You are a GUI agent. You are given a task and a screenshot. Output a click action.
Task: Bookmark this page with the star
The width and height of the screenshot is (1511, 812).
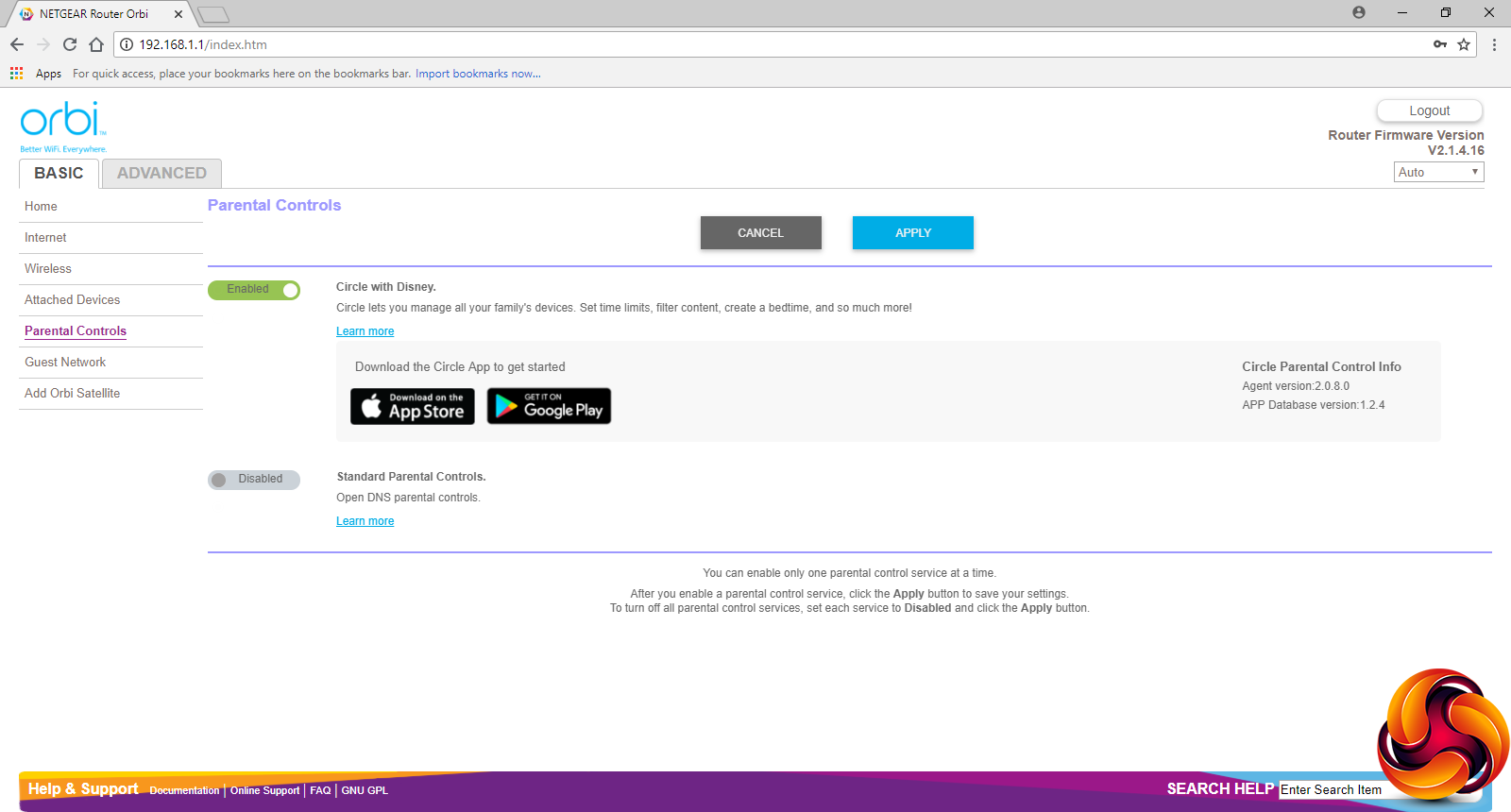point(1464,44)
